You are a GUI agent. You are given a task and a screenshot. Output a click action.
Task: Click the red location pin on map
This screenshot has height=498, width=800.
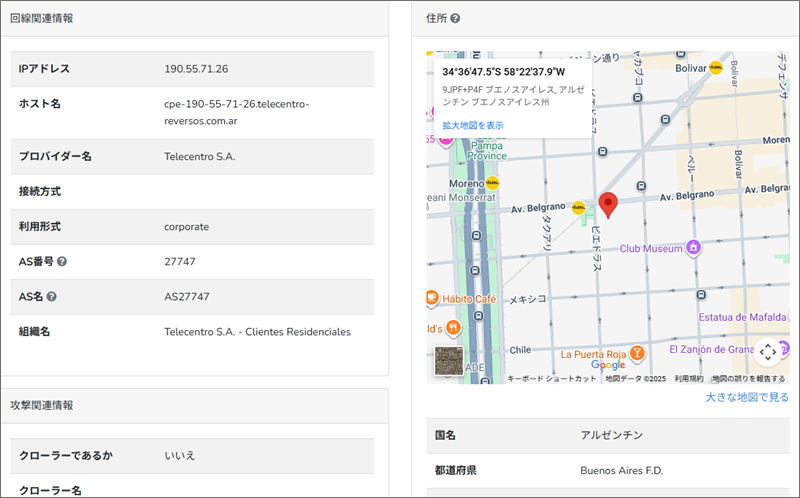point(609,205)
